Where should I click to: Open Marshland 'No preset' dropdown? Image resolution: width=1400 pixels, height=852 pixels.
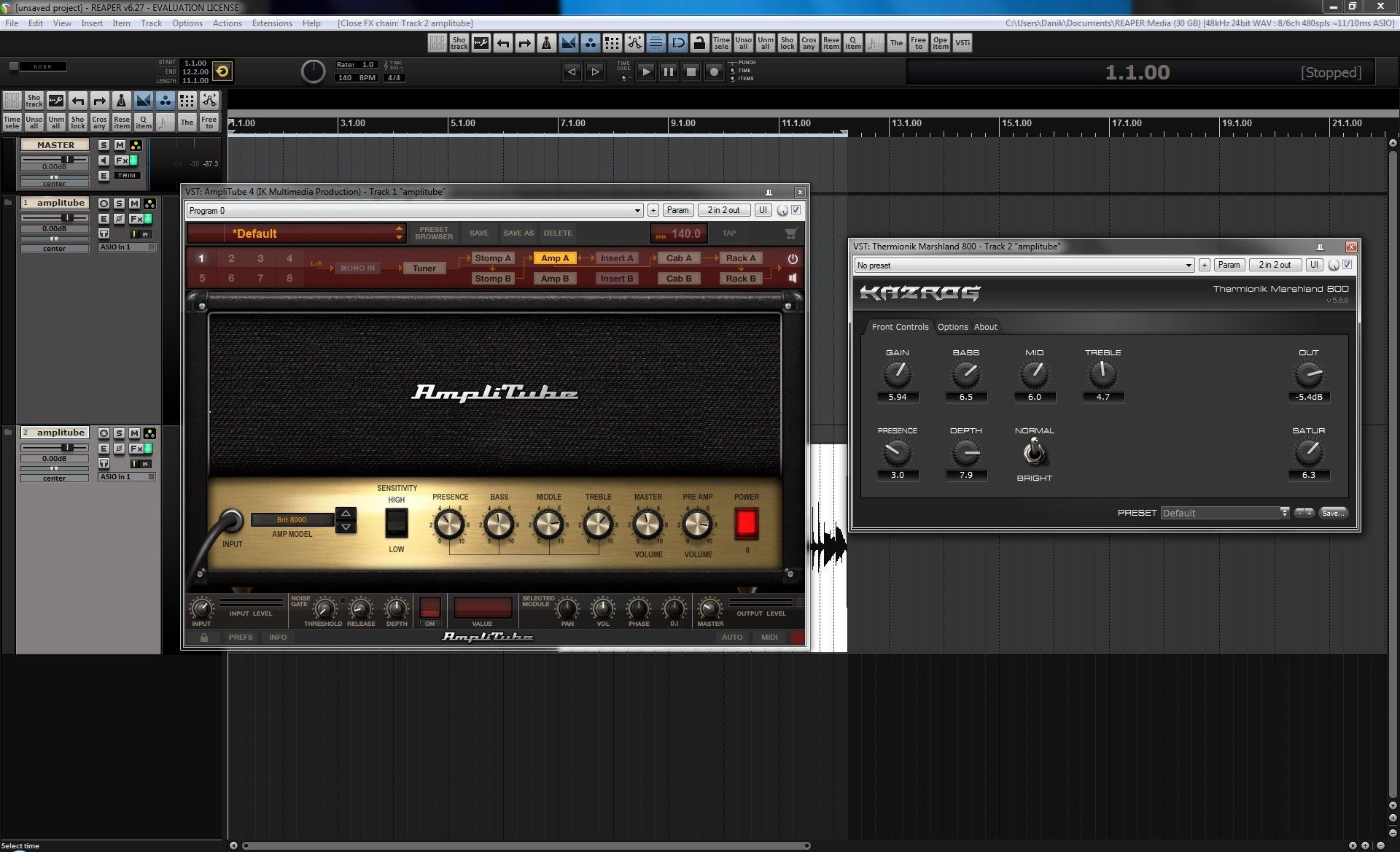(x=1189, y=266)
